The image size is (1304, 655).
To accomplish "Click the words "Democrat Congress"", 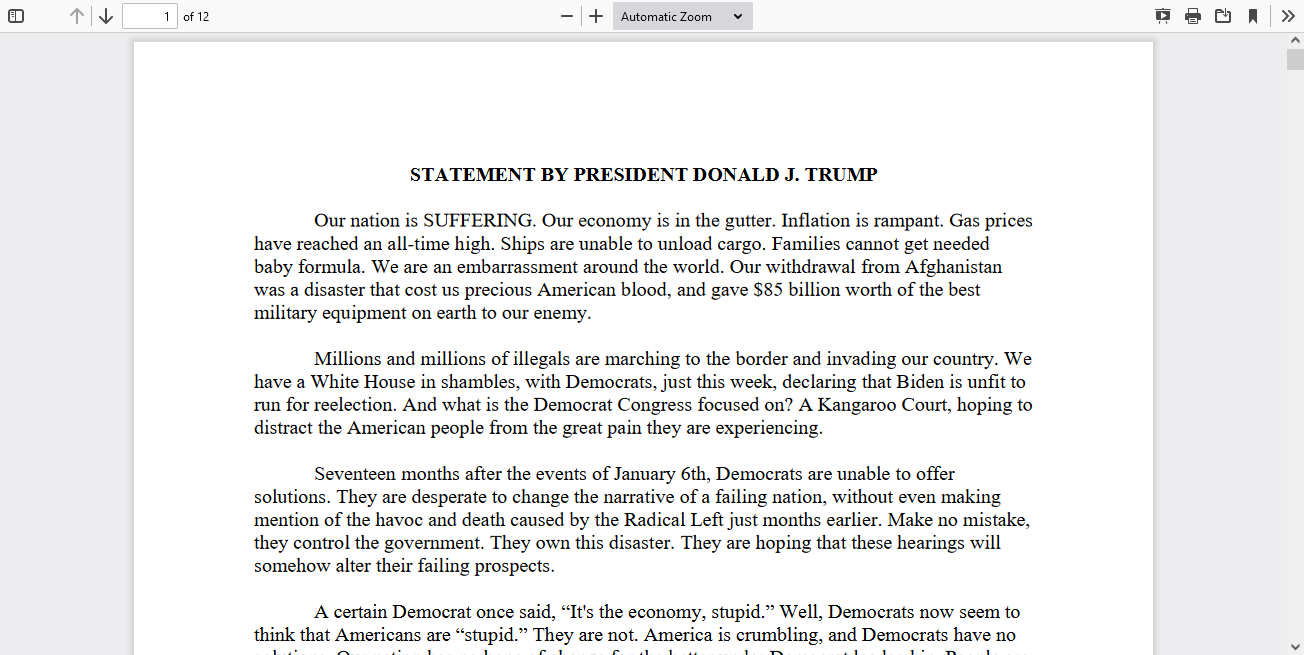I will pos(612,405).
